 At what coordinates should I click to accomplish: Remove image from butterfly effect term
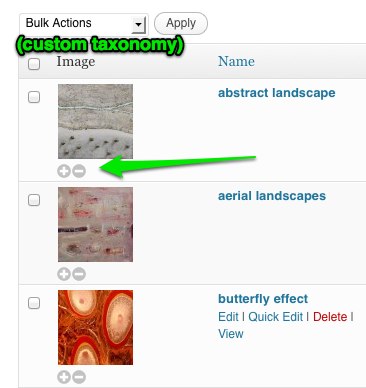(79, 377)
